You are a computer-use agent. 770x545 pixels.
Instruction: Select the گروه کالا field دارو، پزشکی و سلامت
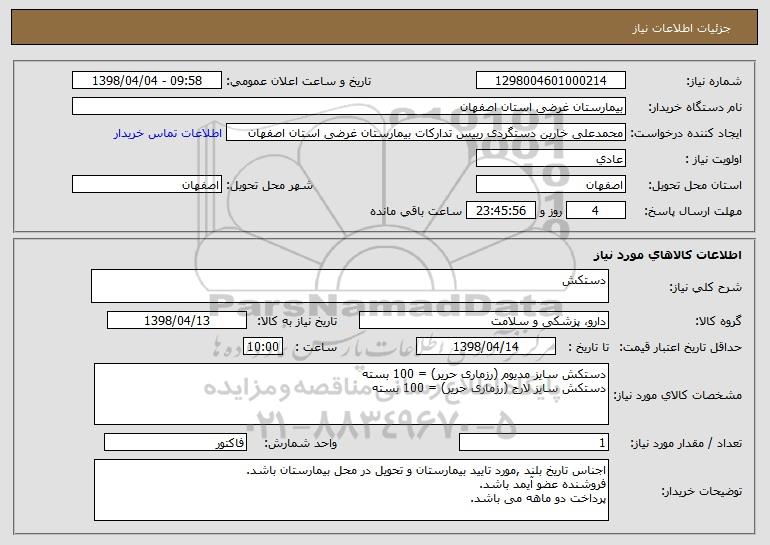484,321
